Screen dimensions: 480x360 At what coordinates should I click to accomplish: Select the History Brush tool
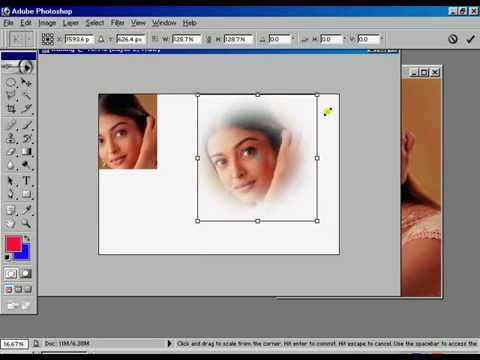coord(26,138)
